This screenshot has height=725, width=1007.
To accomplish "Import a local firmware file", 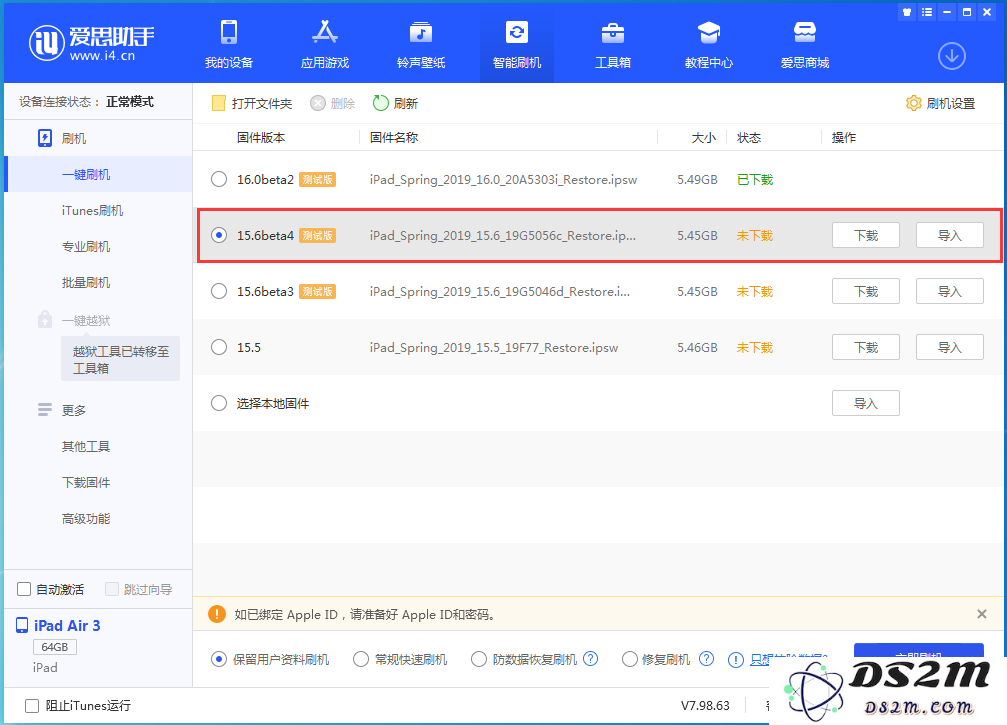I will [x=866, y=403].
